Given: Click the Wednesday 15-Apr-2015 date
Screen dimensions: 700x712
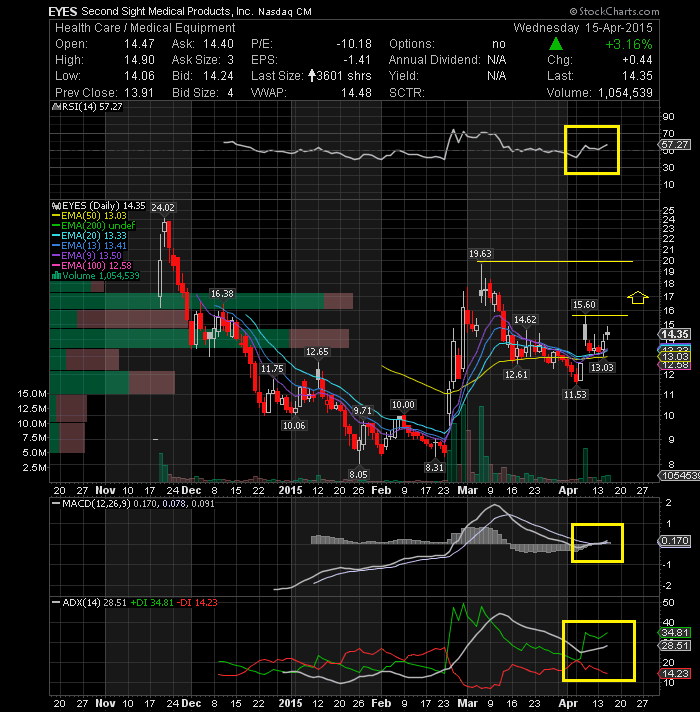Looking at the screenshot, I should tap(583, 28).
